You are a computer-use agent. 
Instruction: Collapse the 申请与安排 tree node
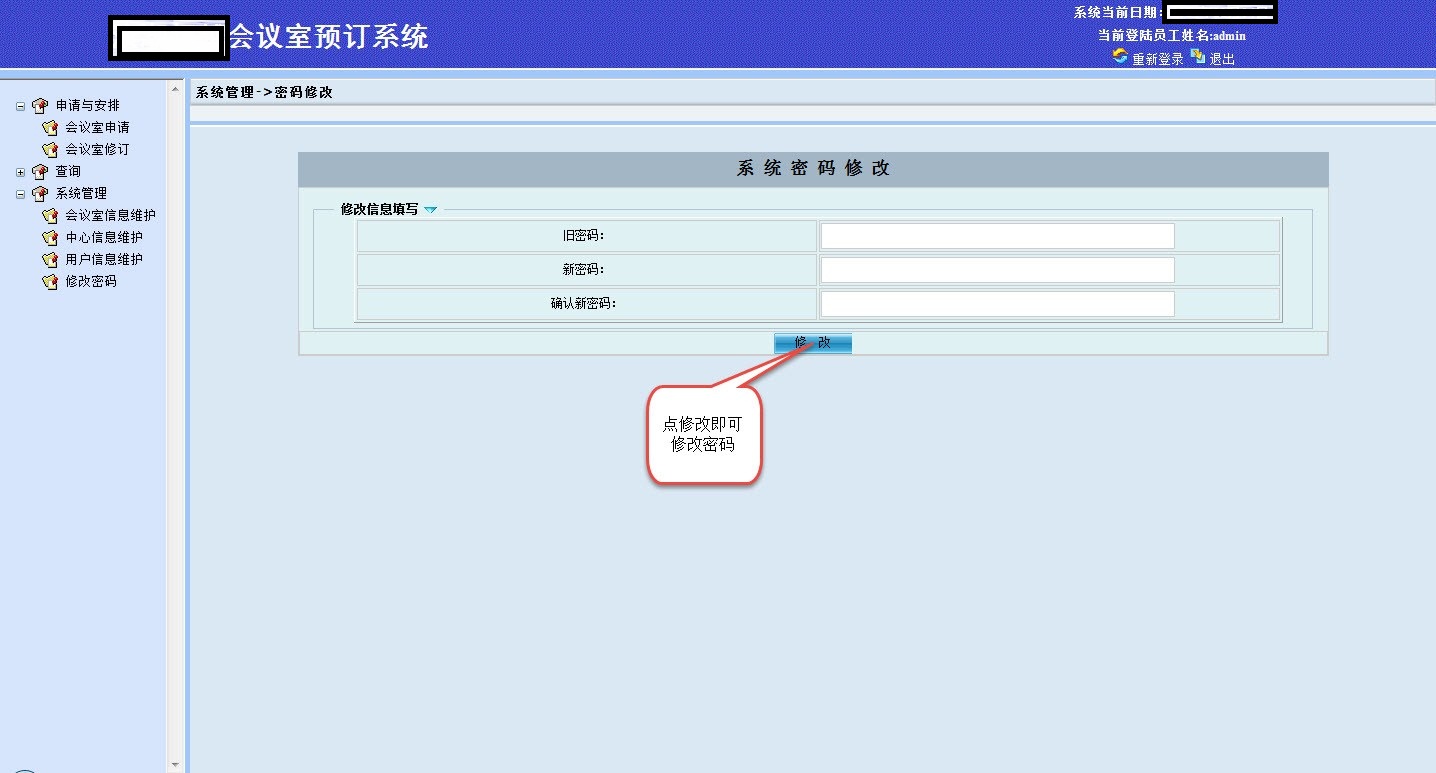[x=21, y=106]
